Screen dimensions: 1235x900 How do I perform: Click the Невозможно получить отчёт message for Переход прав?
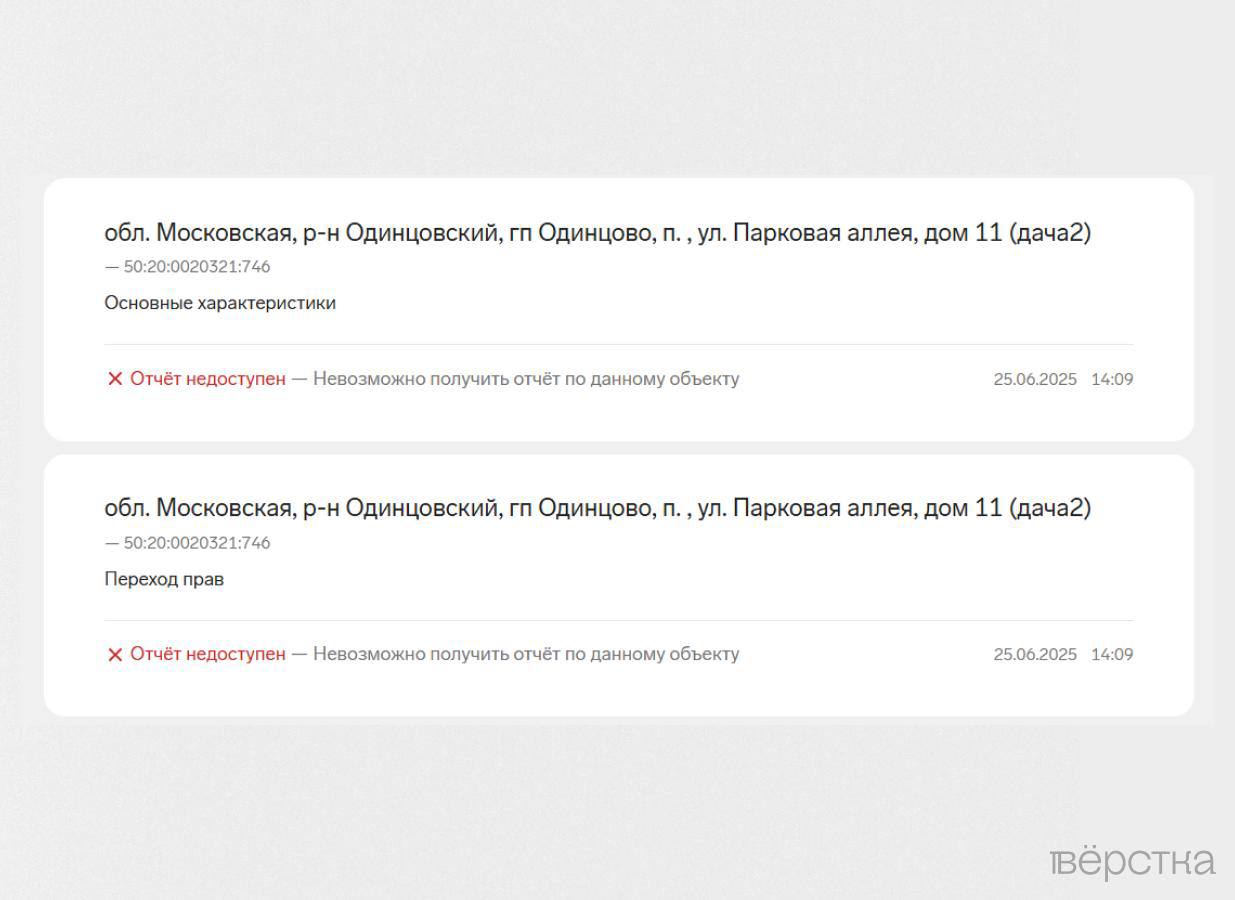526,654
